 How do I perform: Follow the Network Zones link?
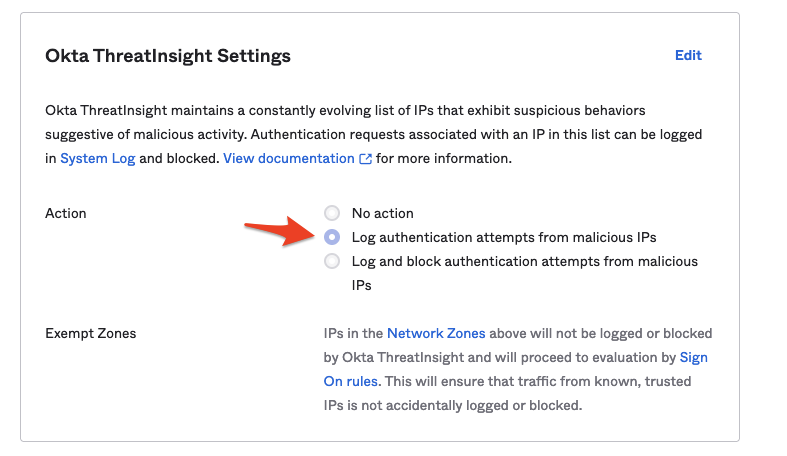point(436,333)
